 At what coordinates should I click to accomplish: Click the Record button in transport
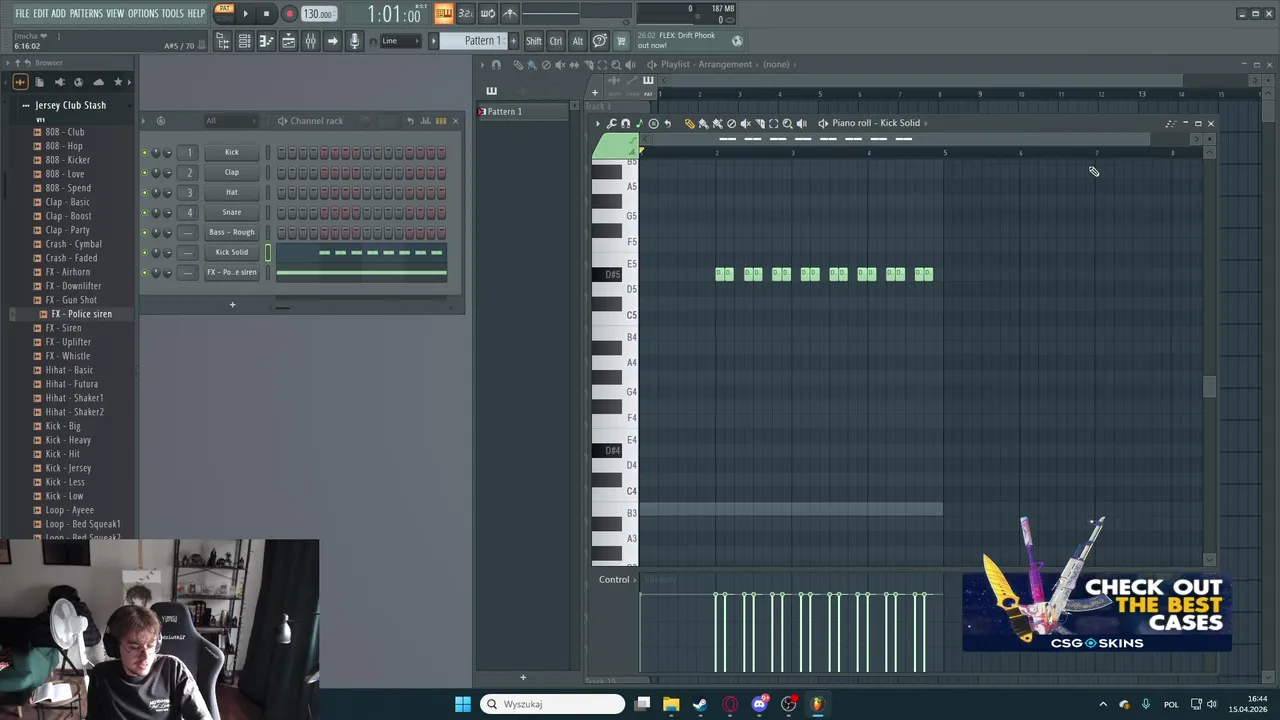(290, 13)
